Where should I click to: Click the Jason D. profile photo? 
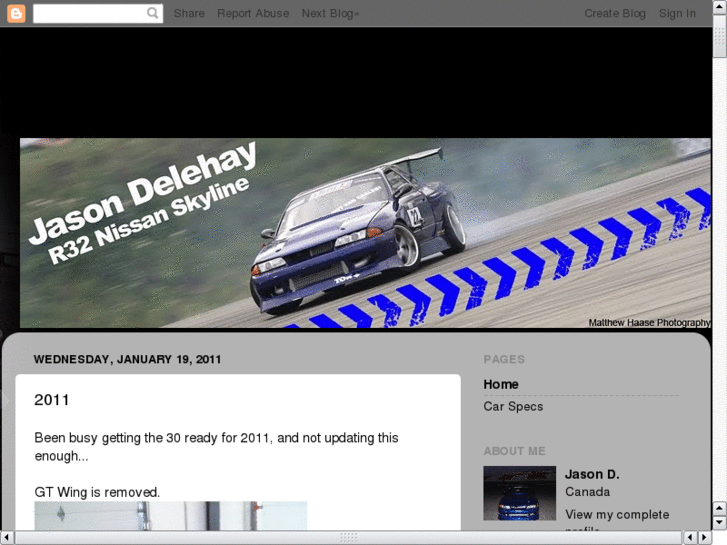coord(519,493)
